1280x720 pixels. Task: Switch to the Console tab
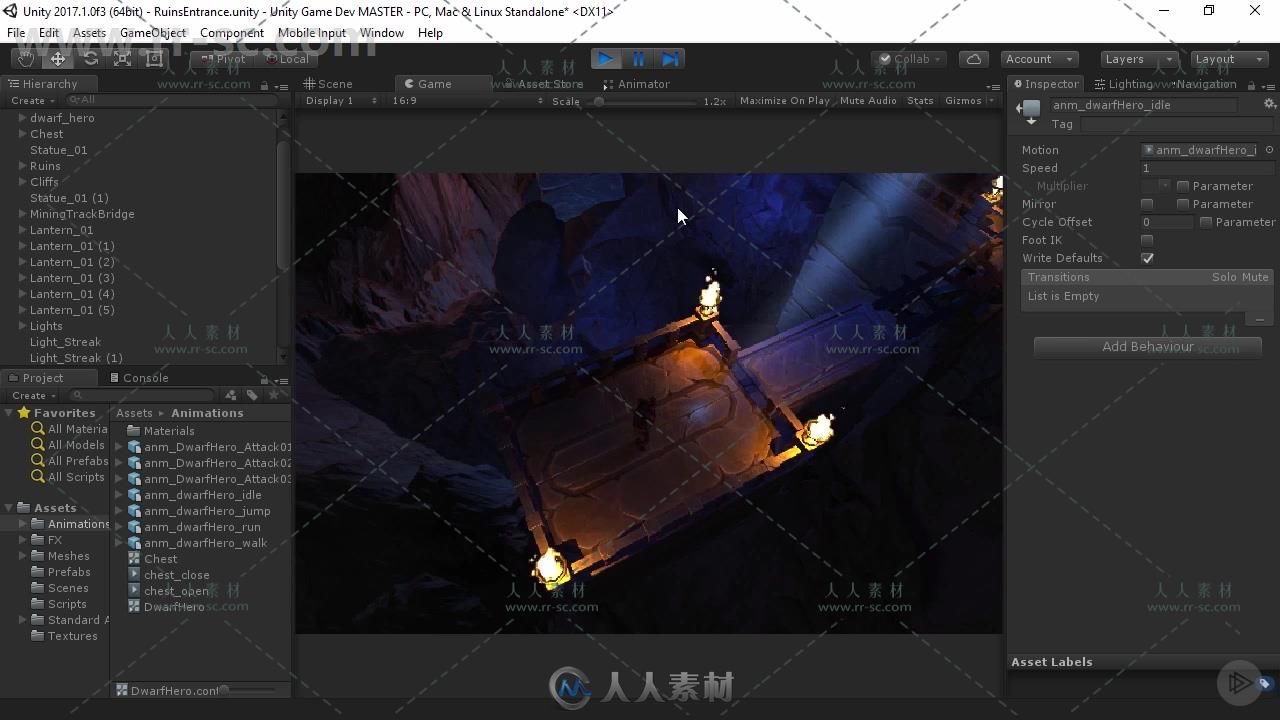[x=138, y=378]
